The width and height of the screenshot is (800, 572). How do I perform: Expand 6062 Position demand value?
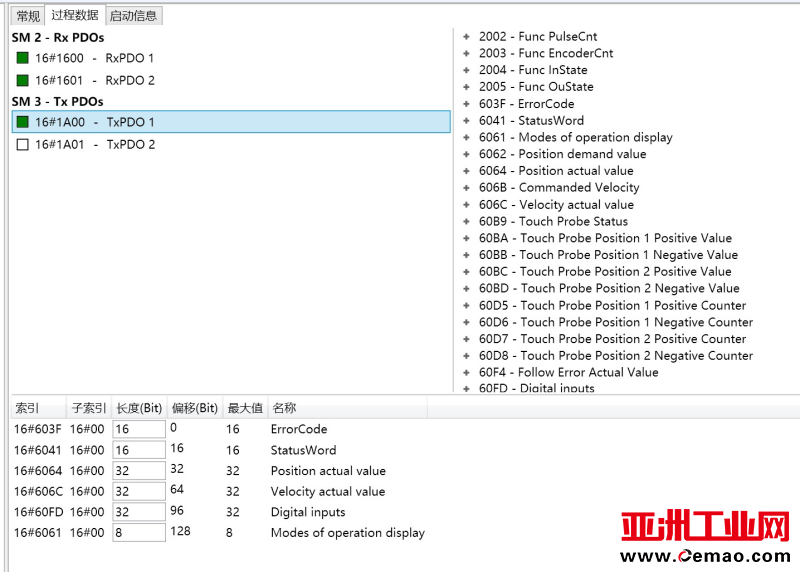click(x=466, y=154)
